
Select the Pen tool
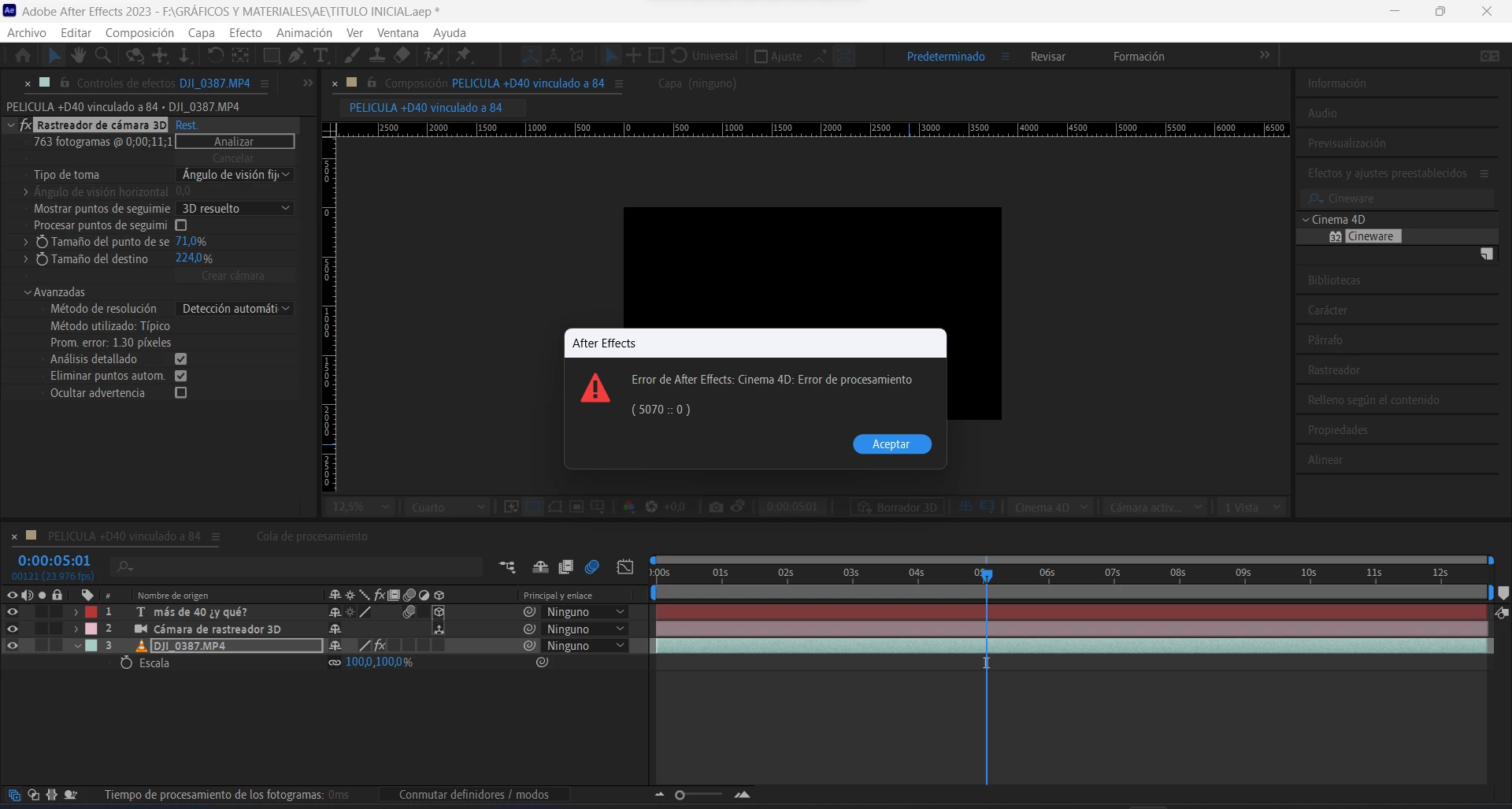tap(296, 55)
